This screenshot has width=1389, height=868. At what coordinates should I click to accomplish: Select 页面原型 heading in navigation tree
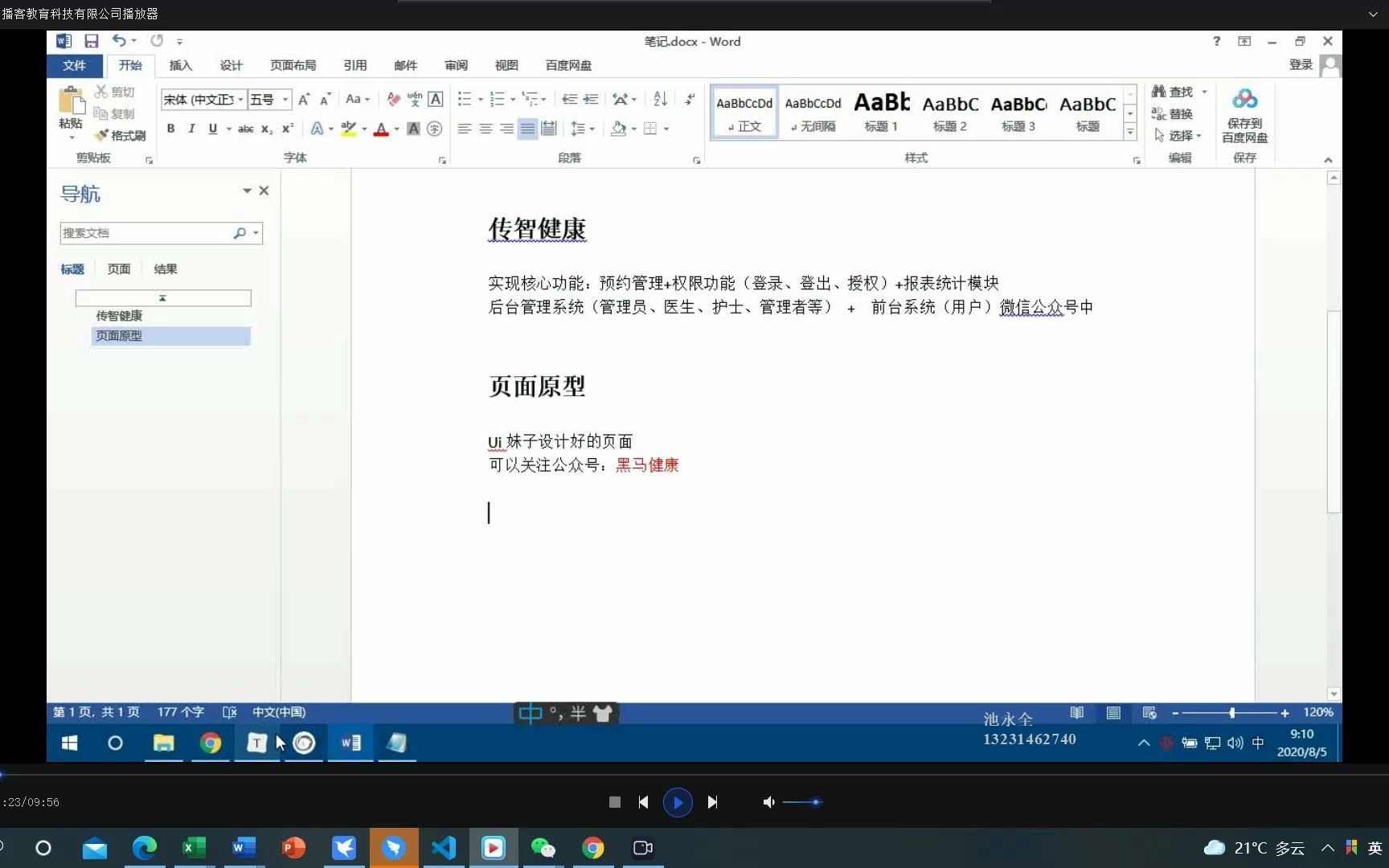(170, 336)
